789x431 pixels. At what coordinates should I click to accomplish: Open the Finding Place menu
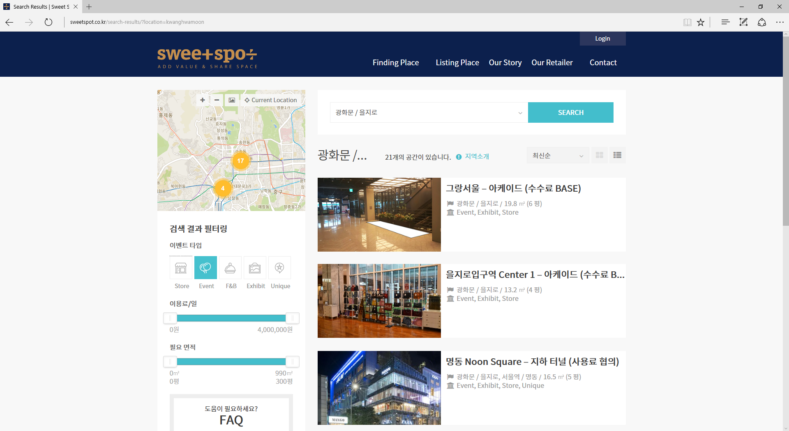pos(395,62)
